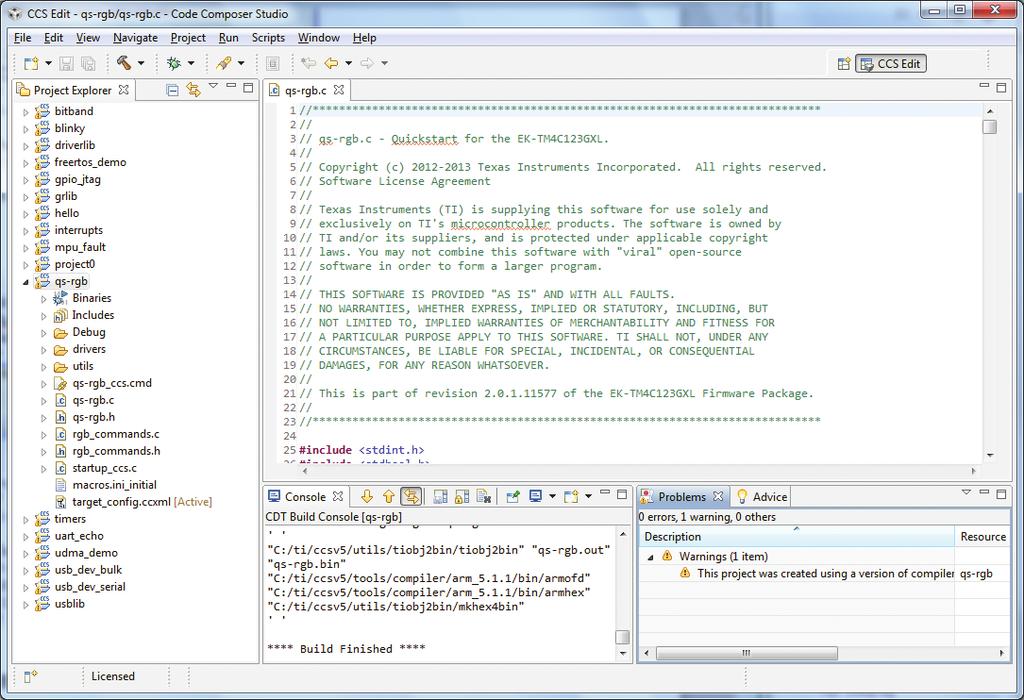Open the Navigate menu

point(135,38)
